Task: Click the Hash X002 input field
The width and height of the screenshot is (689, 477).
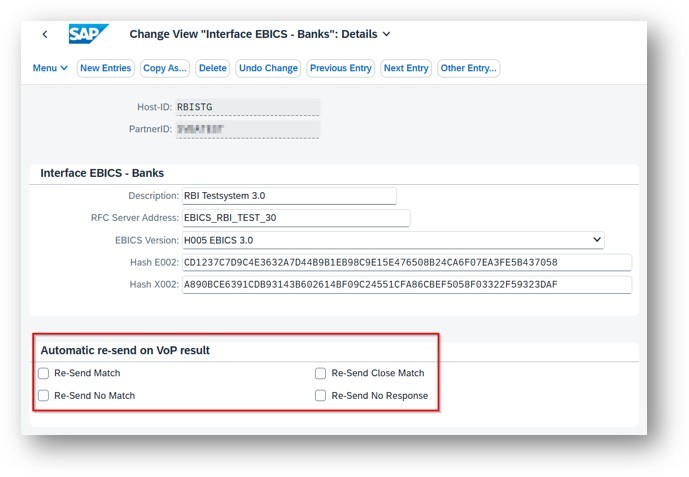Action: tap(407, 285)
